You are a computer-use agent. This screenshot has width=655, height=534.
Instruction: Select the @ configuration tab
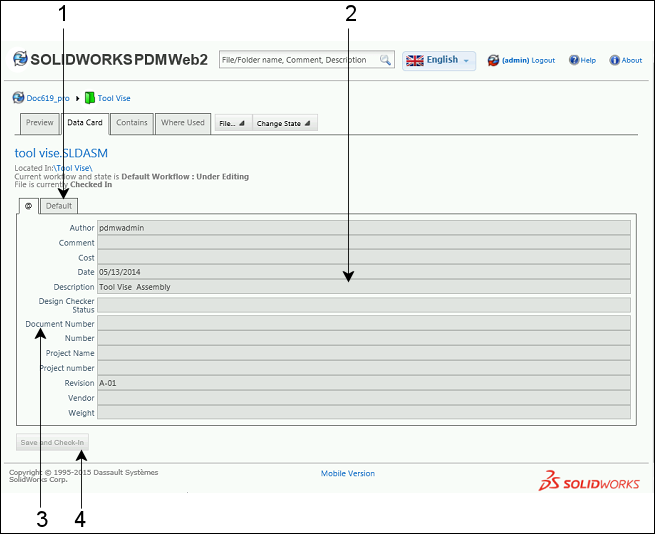[29, 206]
